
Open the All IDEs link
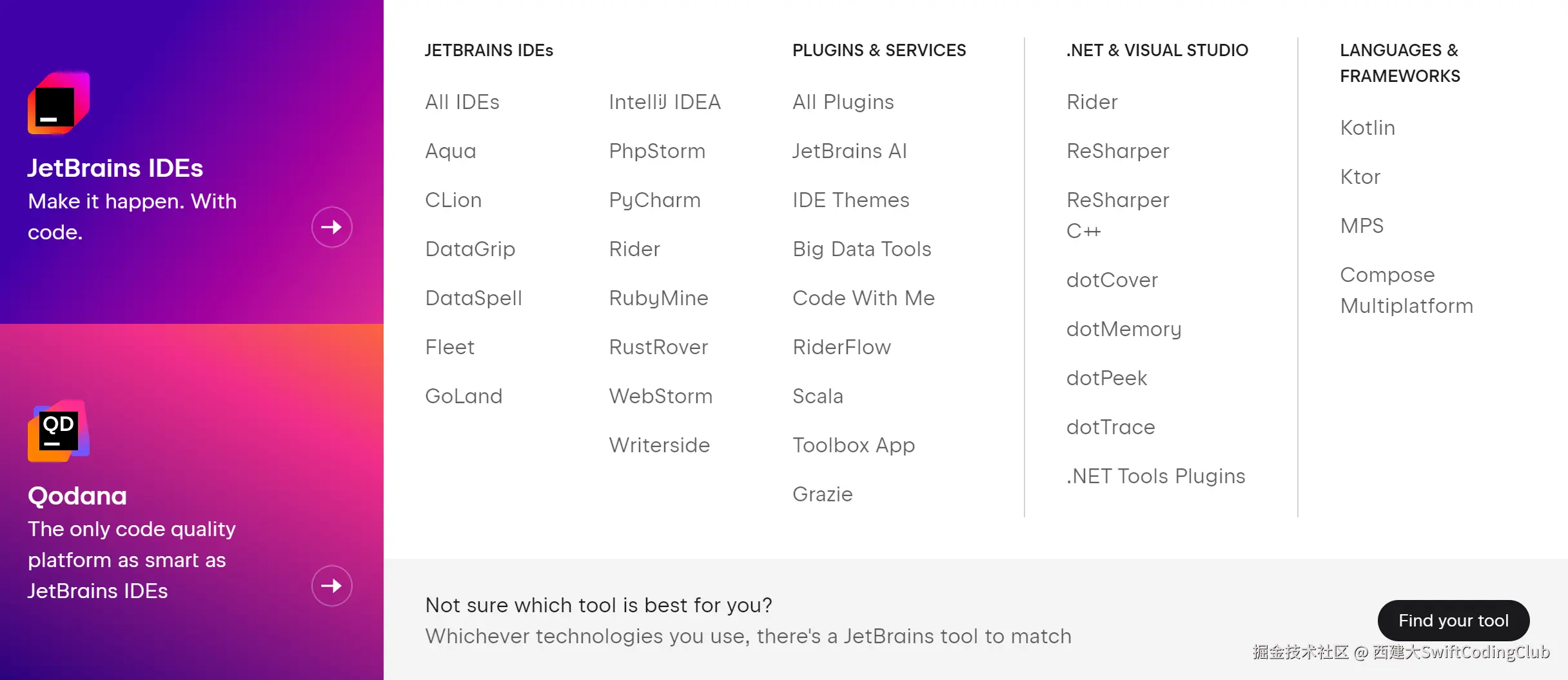click(462, 102)
